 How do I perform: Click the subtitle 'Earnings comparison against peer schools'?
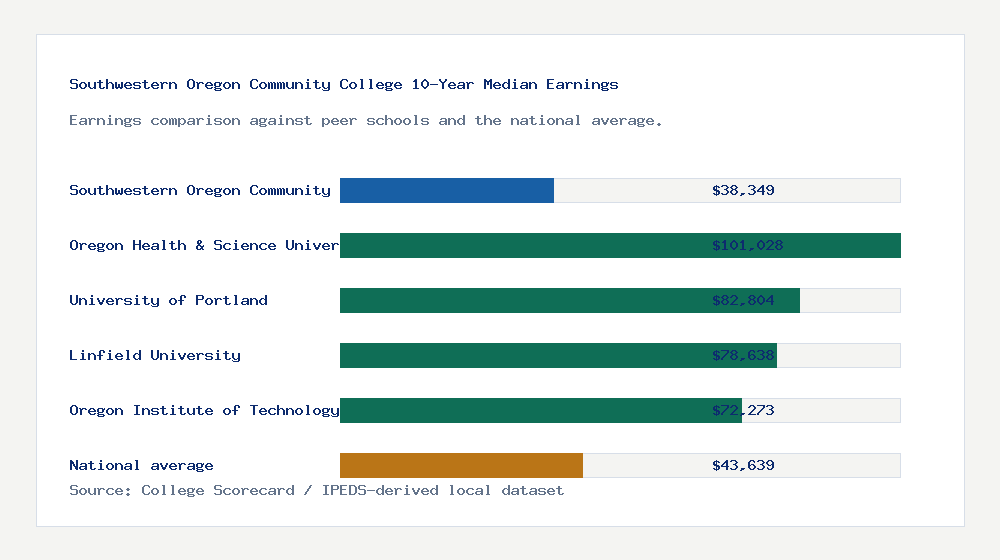pos(249,121)
